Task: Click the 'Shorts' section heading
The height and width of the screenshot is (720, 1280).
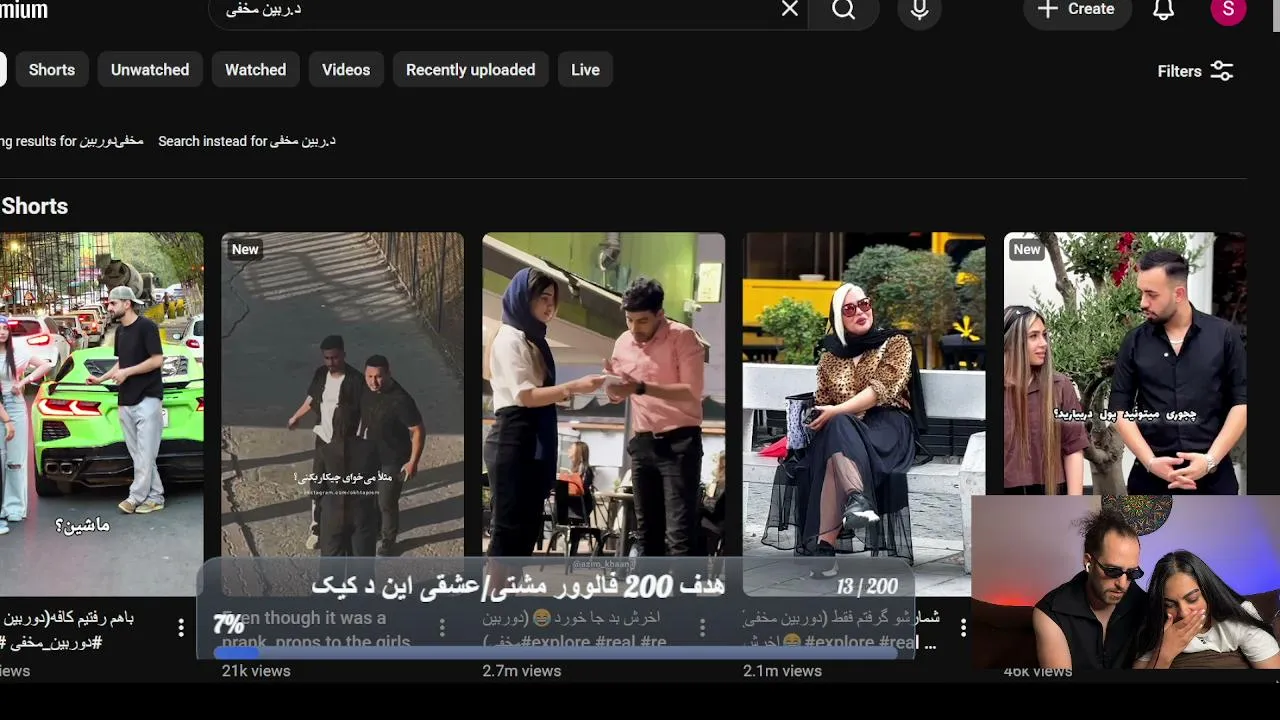Action: 34,206
